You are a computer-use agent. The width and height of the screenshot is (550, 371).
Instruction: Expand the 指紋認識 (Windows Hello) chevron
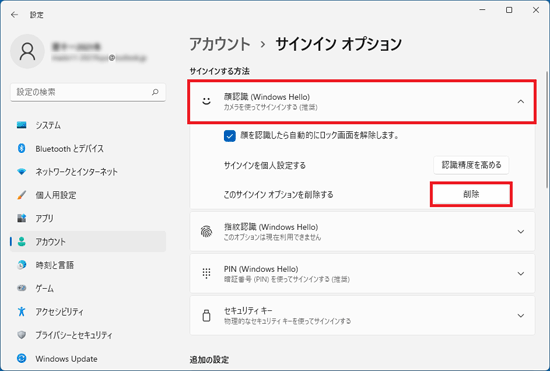click(x=521, y=231)
